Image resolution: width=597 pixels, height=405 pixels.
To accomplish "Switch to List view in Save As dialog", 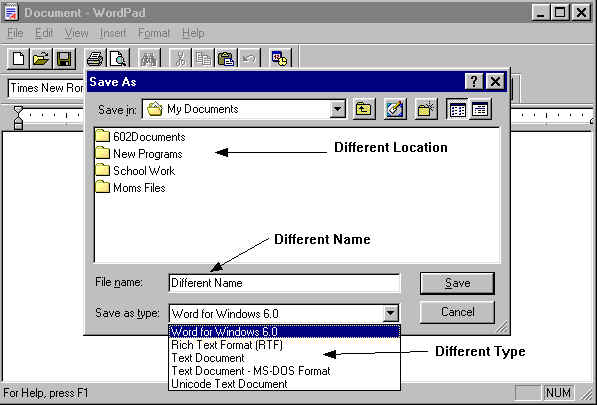I will (x=457, y=110).
